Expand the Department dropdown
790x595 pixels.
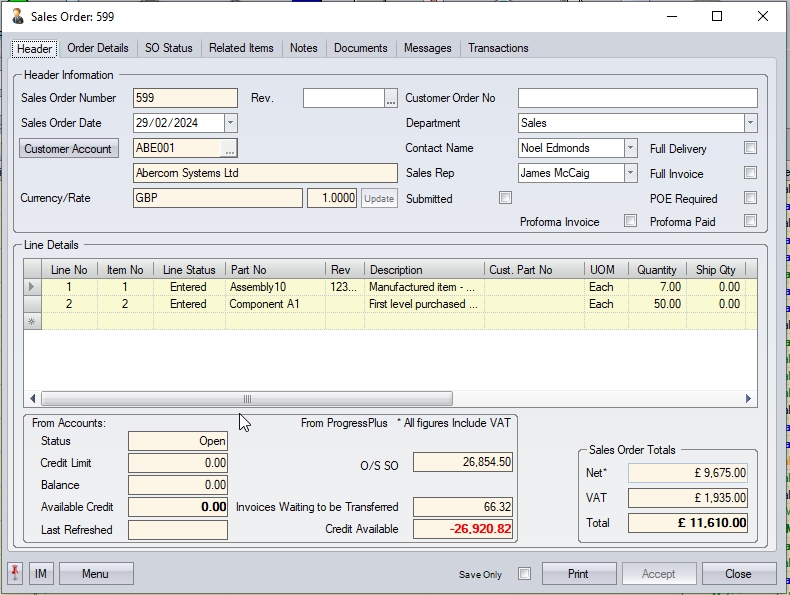click(750, 123)
